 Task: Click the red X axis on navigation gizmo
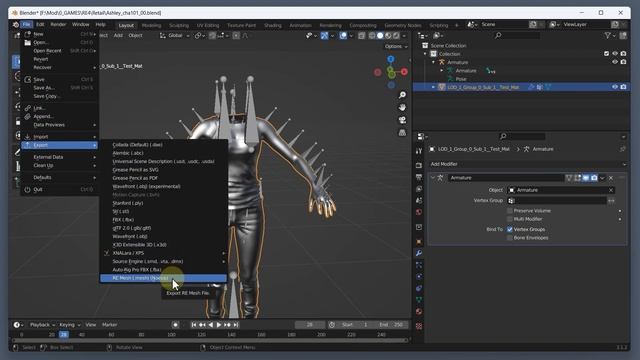point(404,72)
